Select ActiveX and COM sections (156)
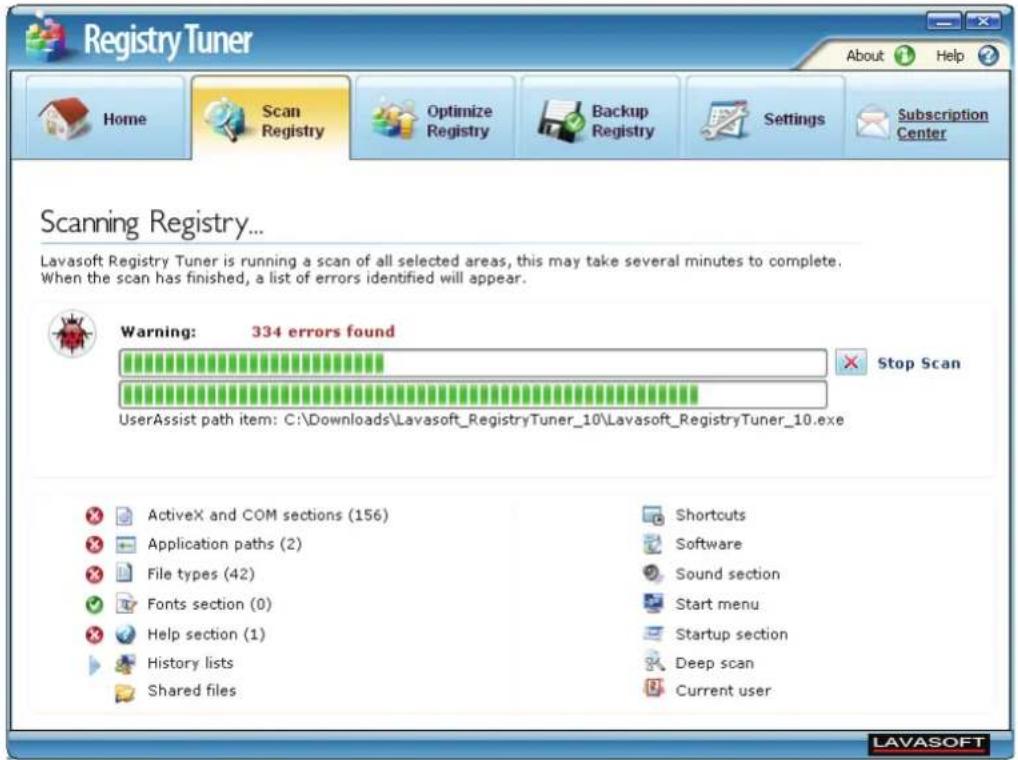 (267, 515)
